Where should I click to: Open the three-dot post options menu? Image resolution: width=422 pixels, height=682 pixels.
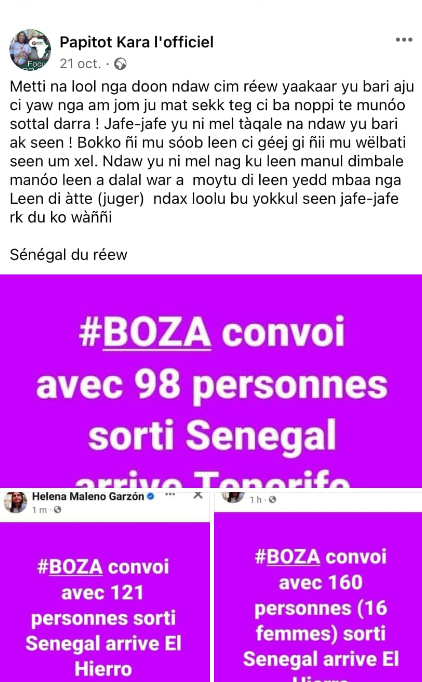[404, 40]
